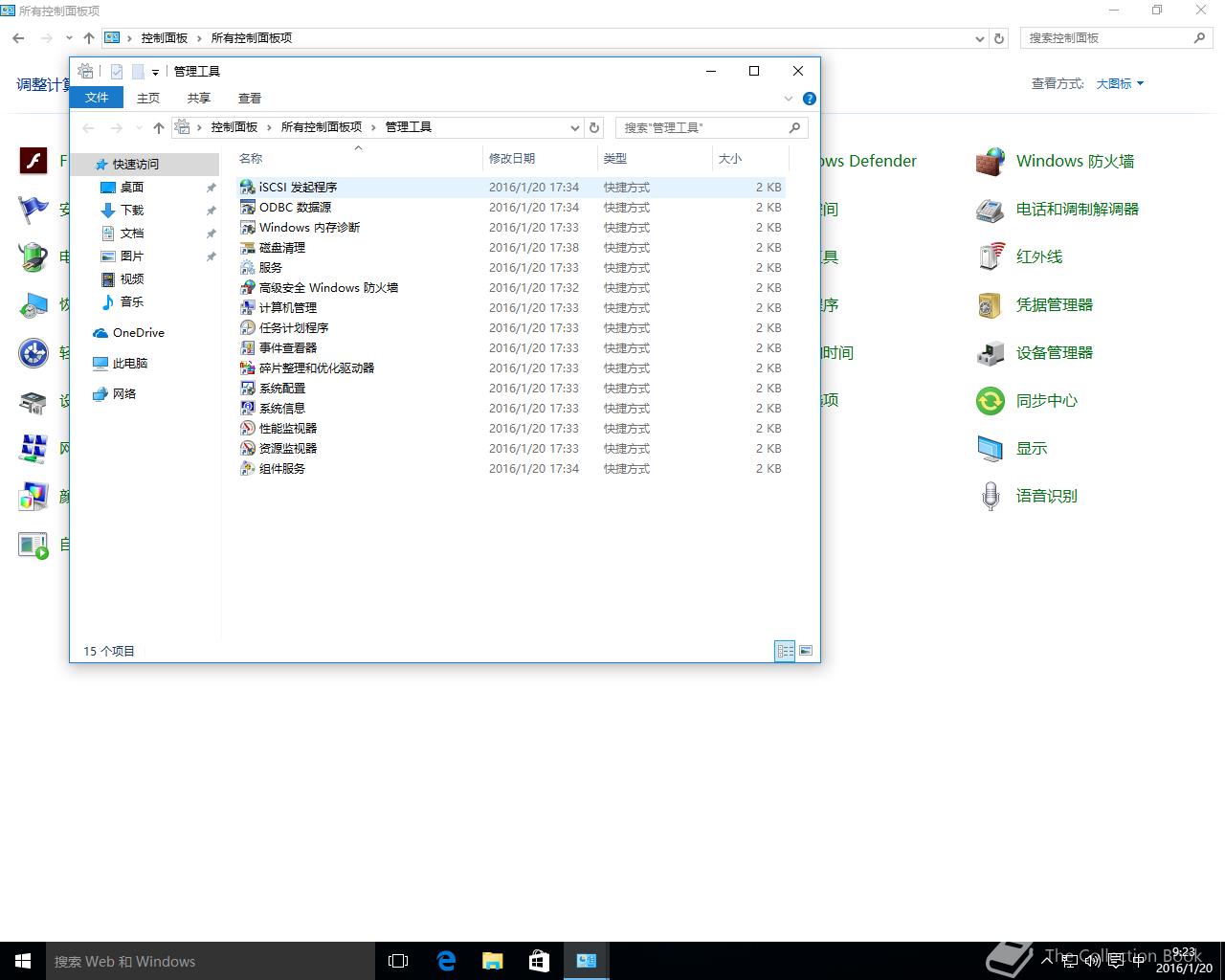Click 所有控制面板项 breadcrumb in 管理工具 address bar
This screenshot has width=1225, height=980.
322,127
